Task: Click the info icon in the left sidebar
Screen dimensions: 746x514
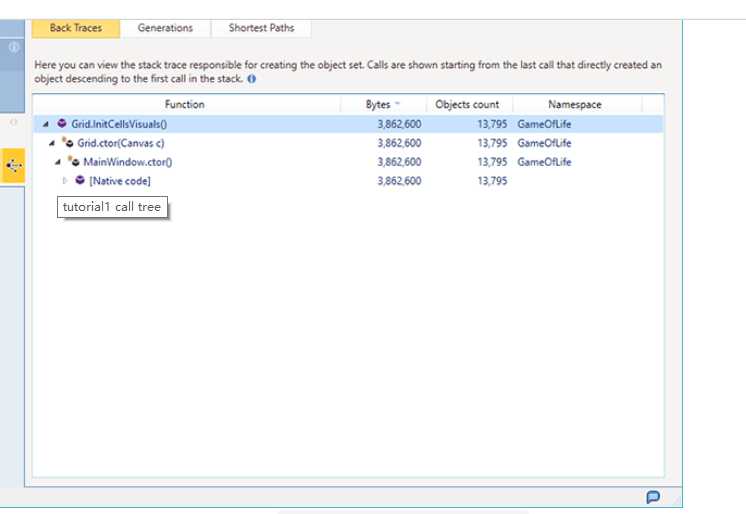Action: tap(14, 48)
